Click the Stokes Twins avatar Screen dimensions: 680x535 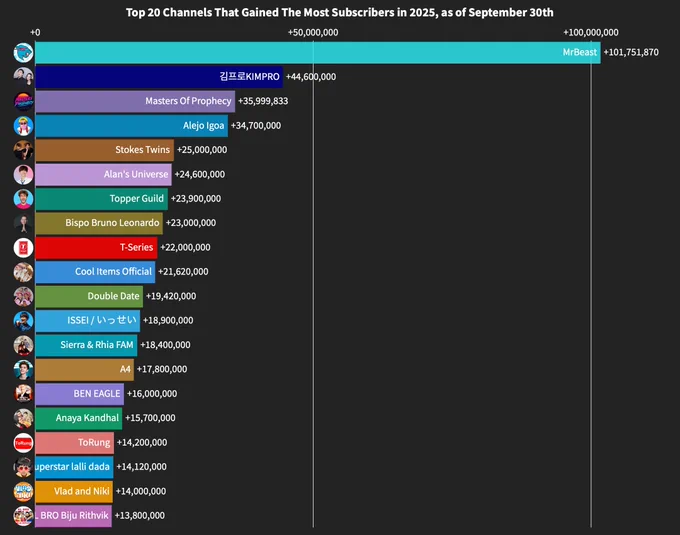[23, 150]
